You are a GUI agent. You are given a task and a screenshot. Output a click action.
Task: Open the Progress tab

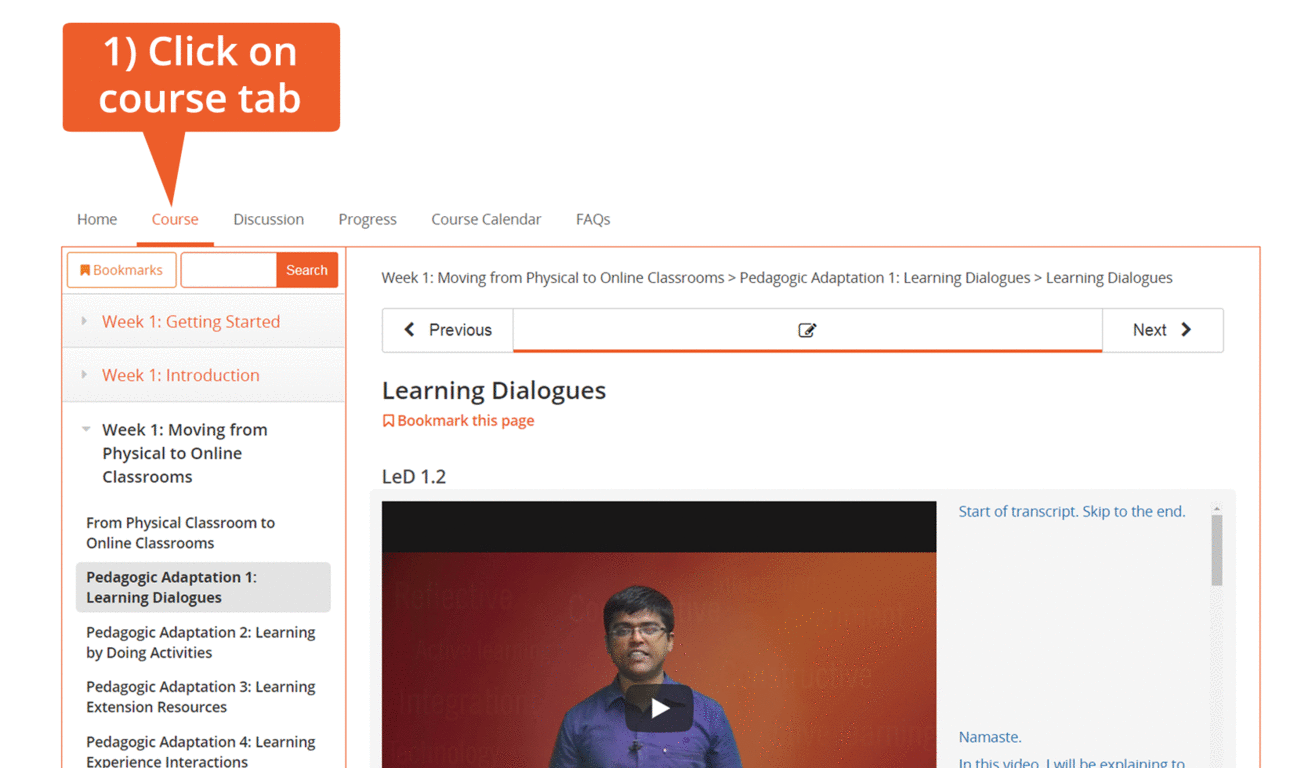coord(367,219)
